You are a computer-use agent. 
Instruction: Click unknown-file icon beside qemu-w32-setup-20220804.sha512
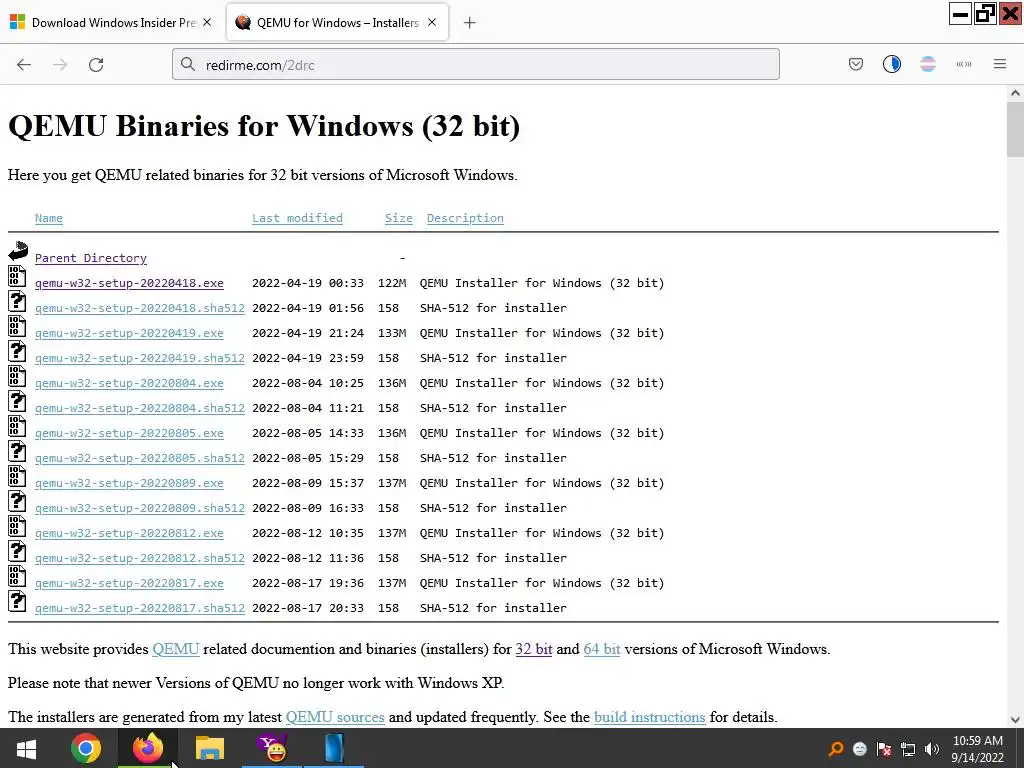click(18, 401)
